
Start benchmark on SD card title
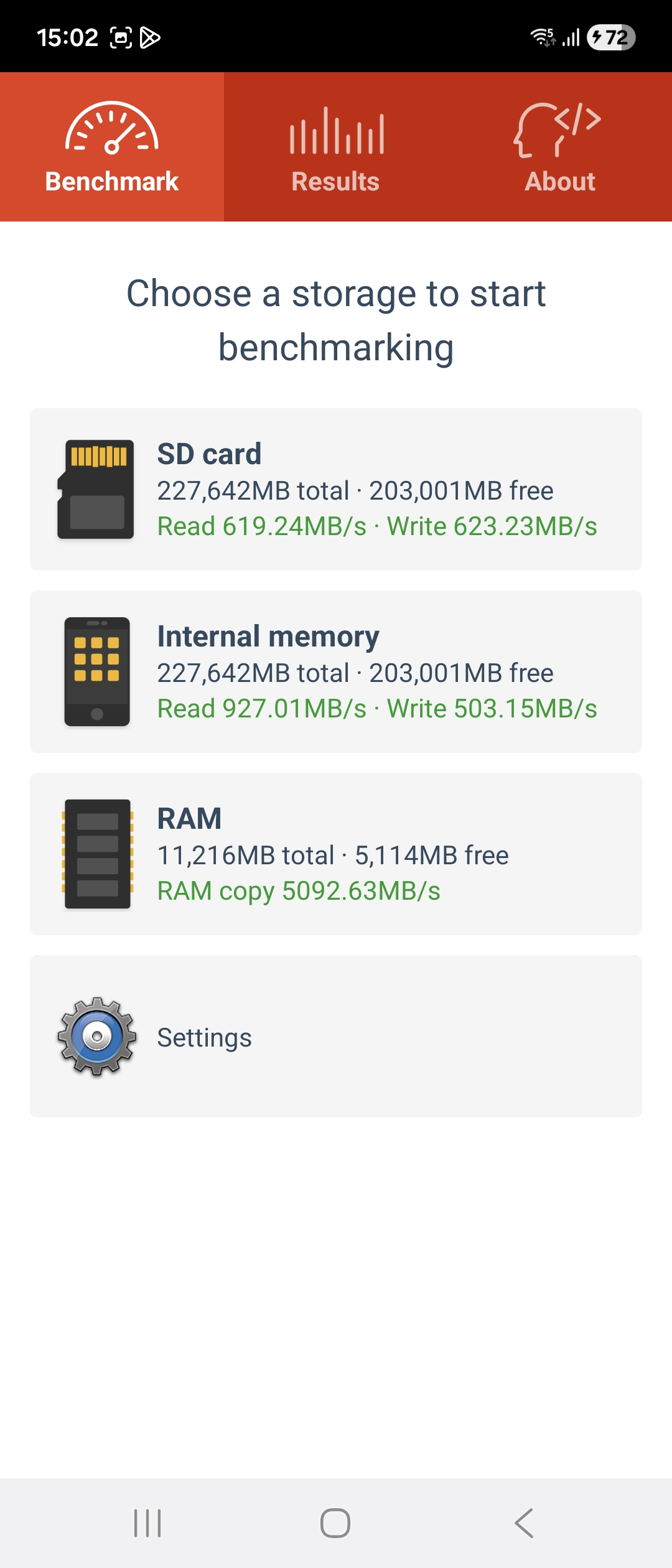click(x=209, y=454)
